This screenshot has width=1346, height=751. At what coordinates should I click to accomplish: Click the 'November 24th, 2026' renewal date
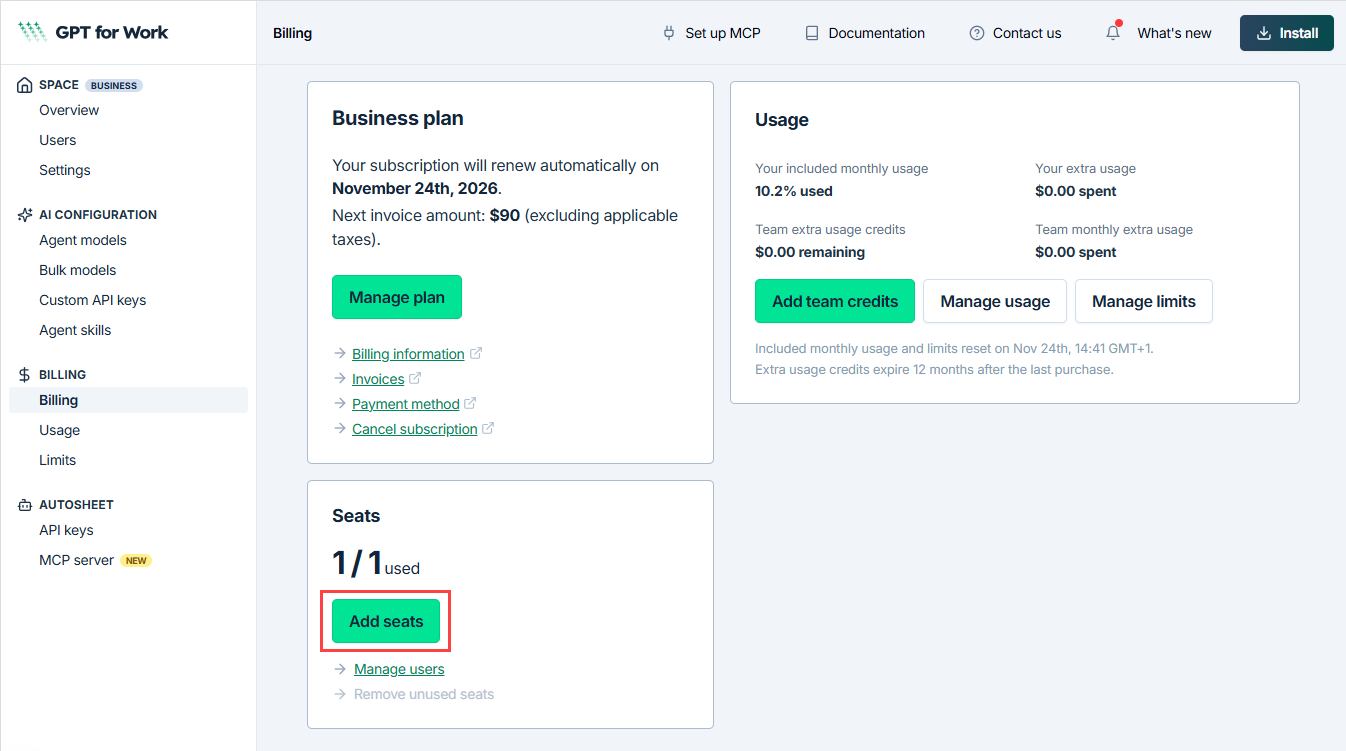[415, 188]
